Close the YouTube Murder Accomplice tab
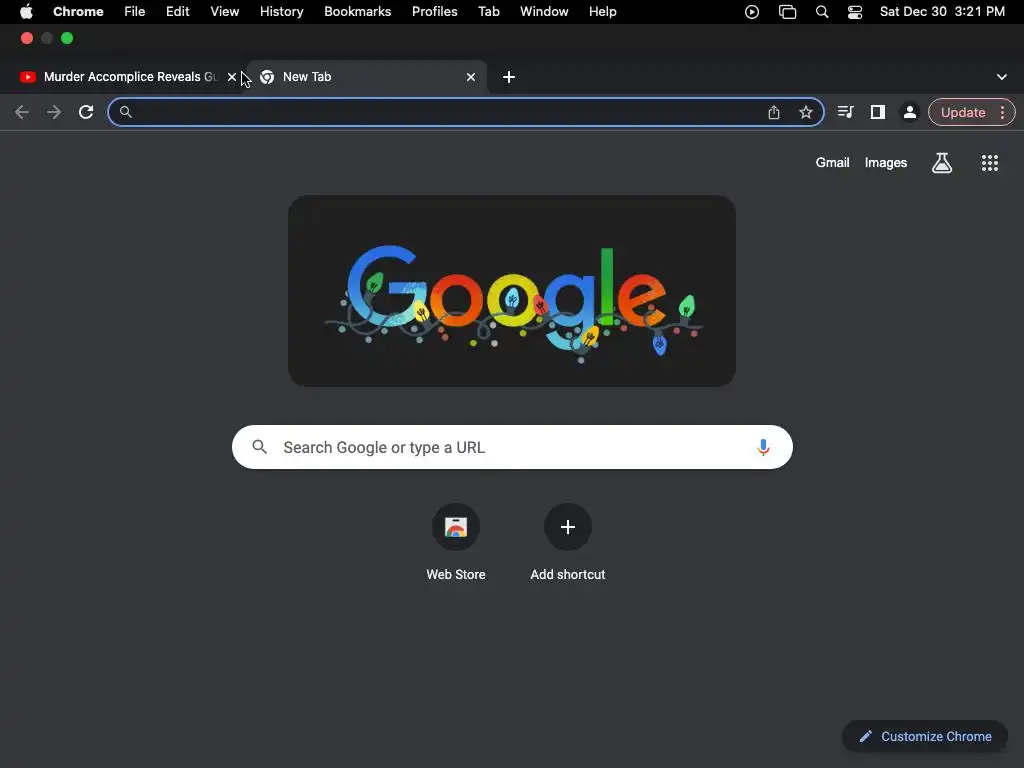 [232, 77]
